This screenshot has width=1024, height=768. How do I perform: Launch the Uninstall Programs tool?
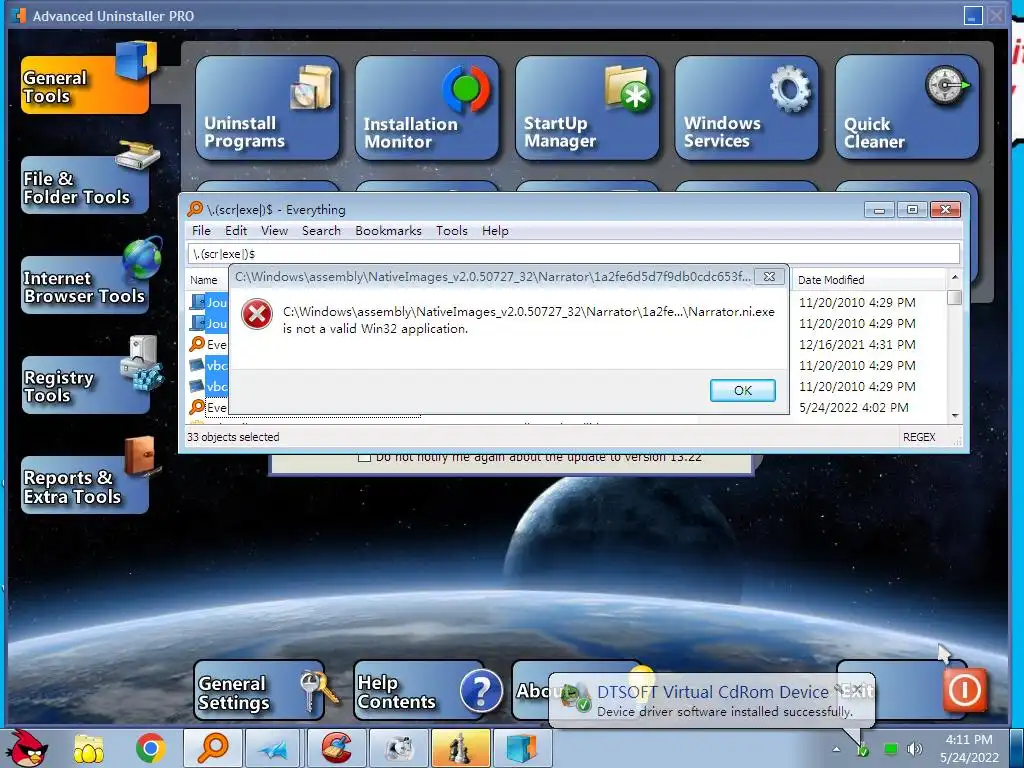267,108
